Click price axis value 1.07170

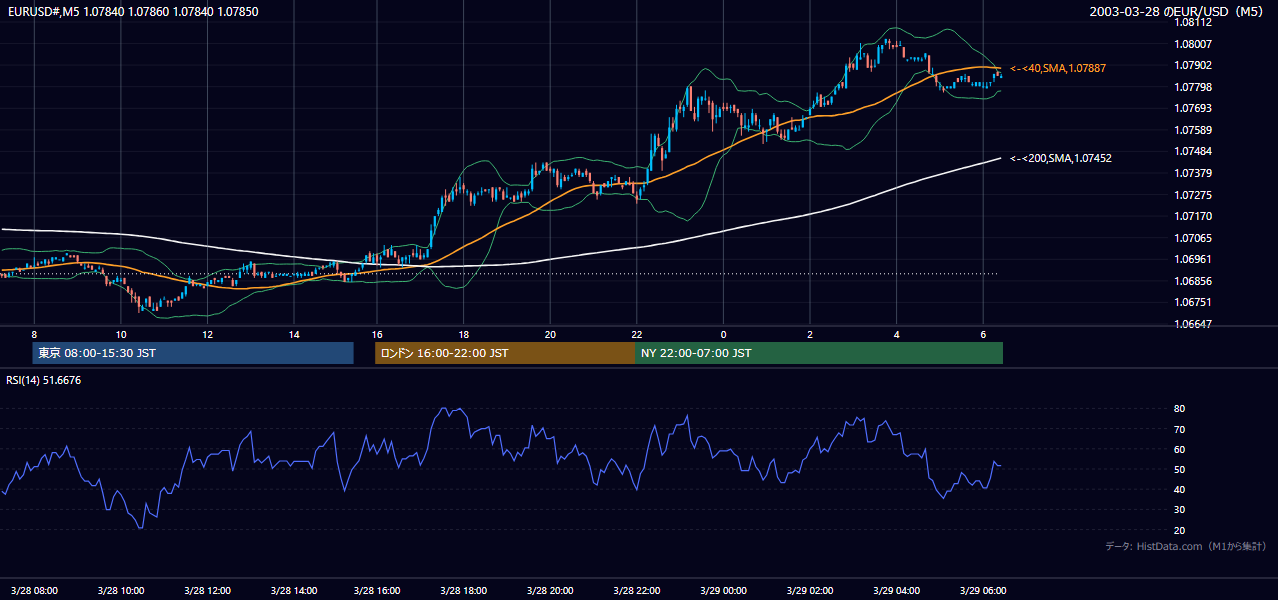click(1193, 216)
